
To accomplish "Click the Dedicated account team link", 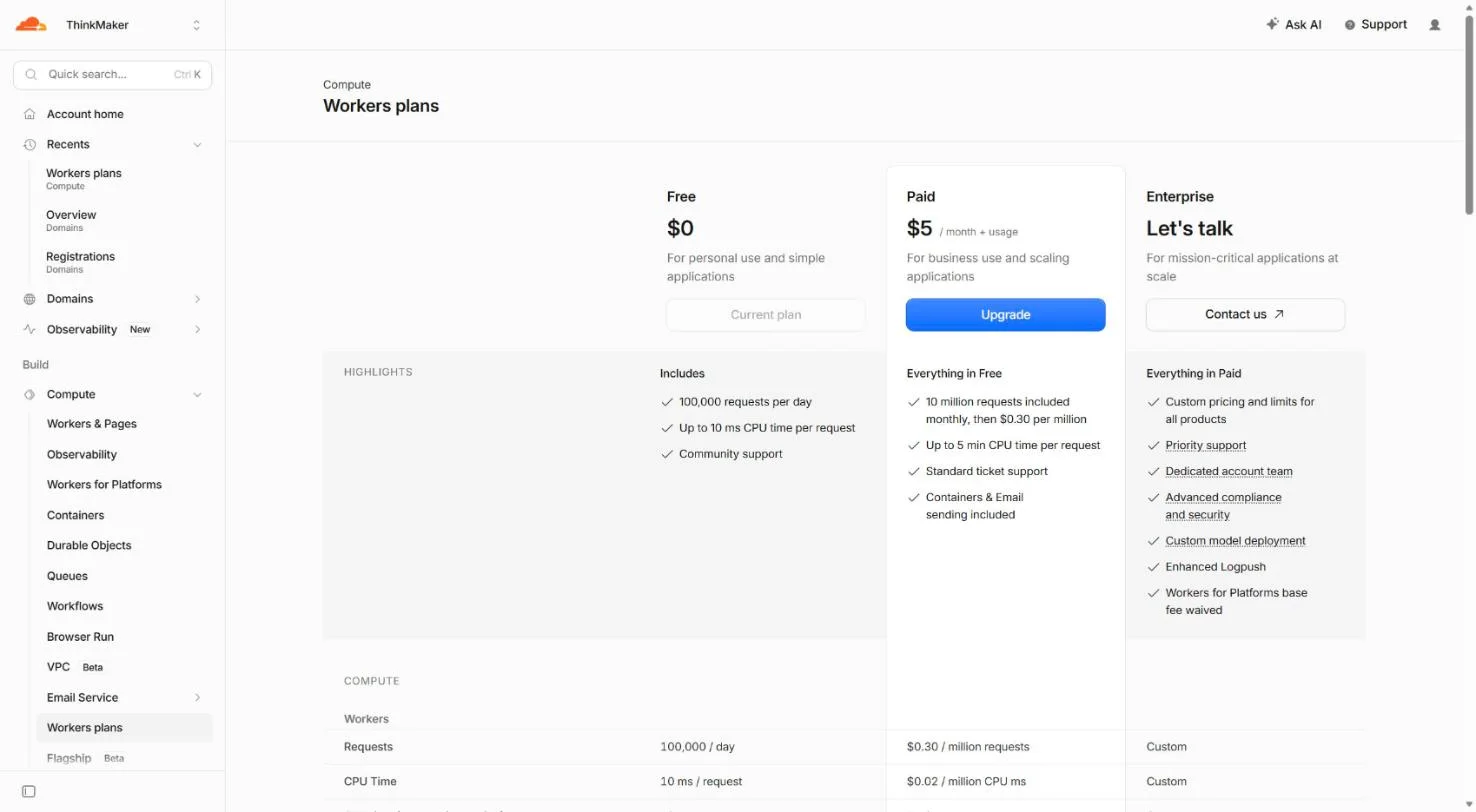I will pyautogui.click(x=1228, y=471).
